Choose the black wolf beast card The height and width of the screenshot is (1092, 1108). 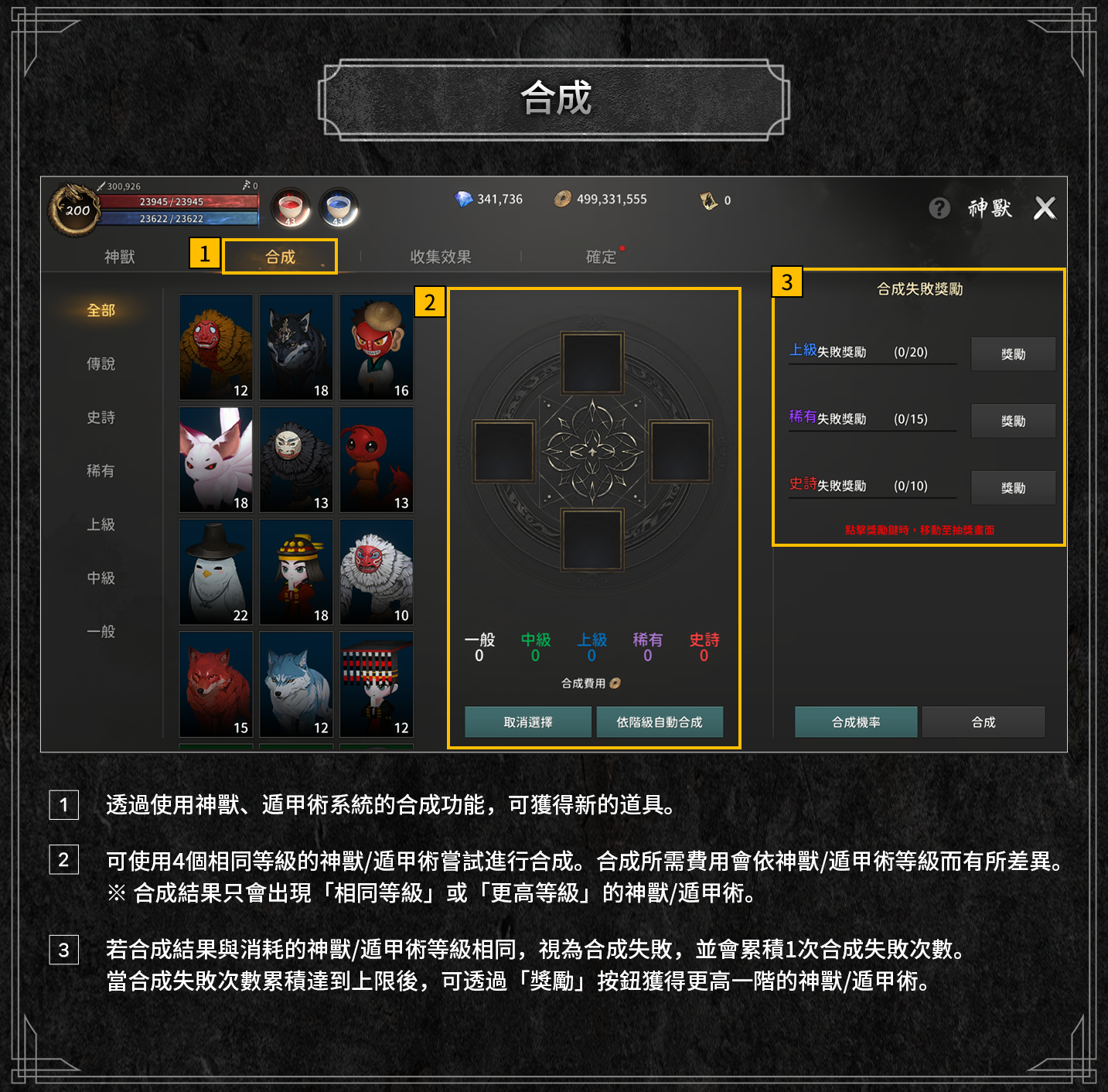click(296, 347)
